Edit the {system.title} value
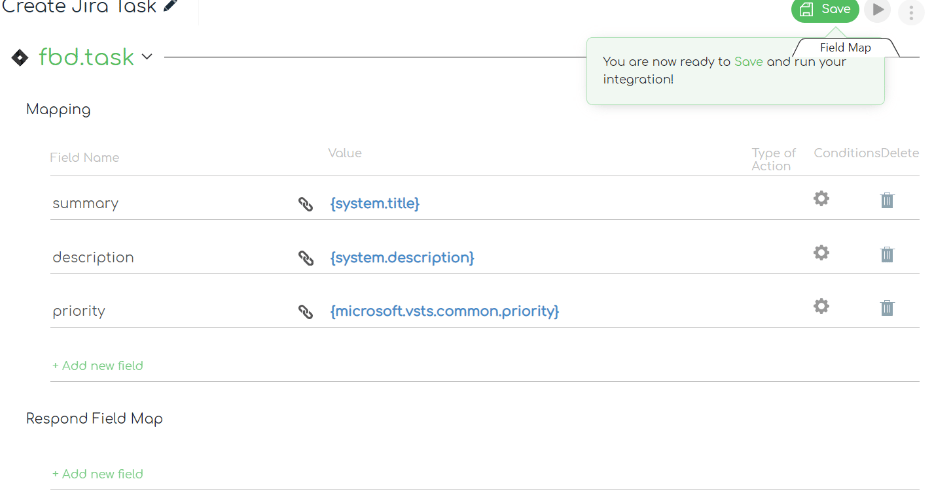This screenshot has height=492, width=928. coord(375,204)
